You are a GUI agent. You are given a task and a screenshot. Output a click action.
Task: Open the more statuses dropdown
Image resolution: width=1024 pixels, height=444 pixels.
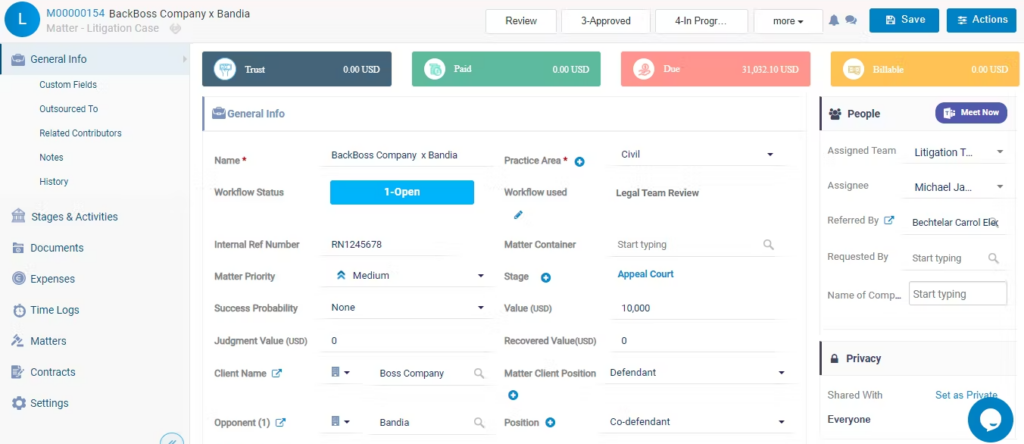[788, 21]
